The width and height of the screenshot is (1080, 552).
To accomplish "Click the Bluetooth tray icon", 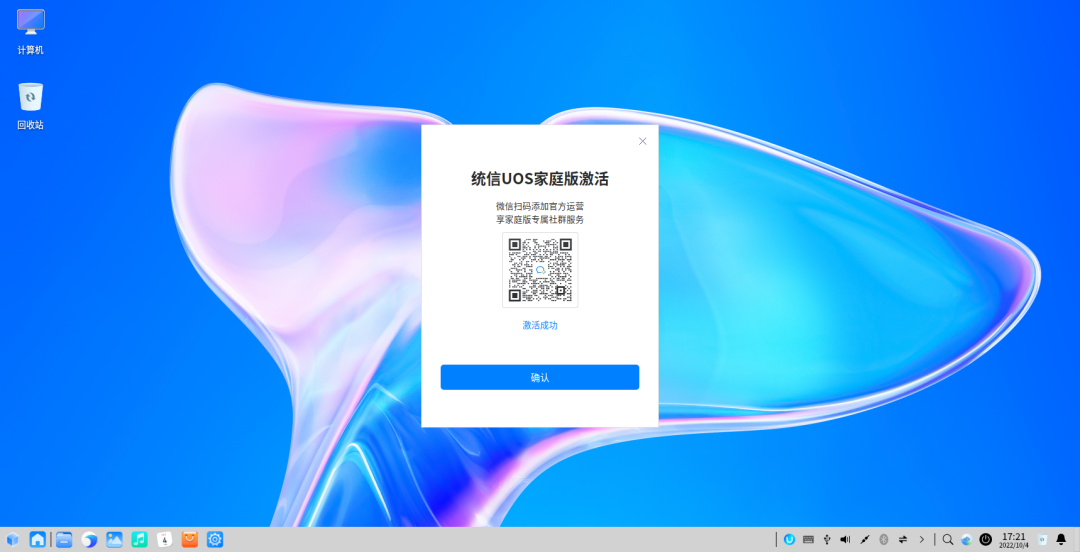I will 884,540.
